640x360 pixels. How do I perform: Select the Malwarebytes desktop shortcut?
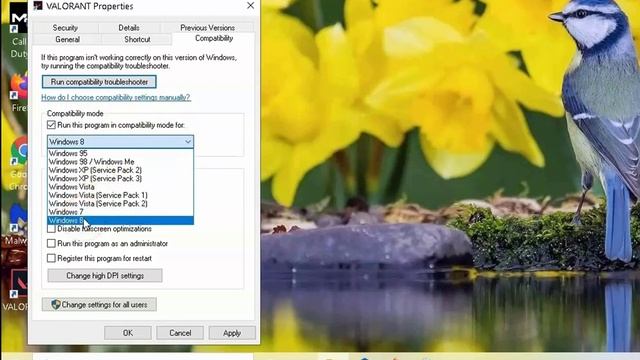pos(16,224)
